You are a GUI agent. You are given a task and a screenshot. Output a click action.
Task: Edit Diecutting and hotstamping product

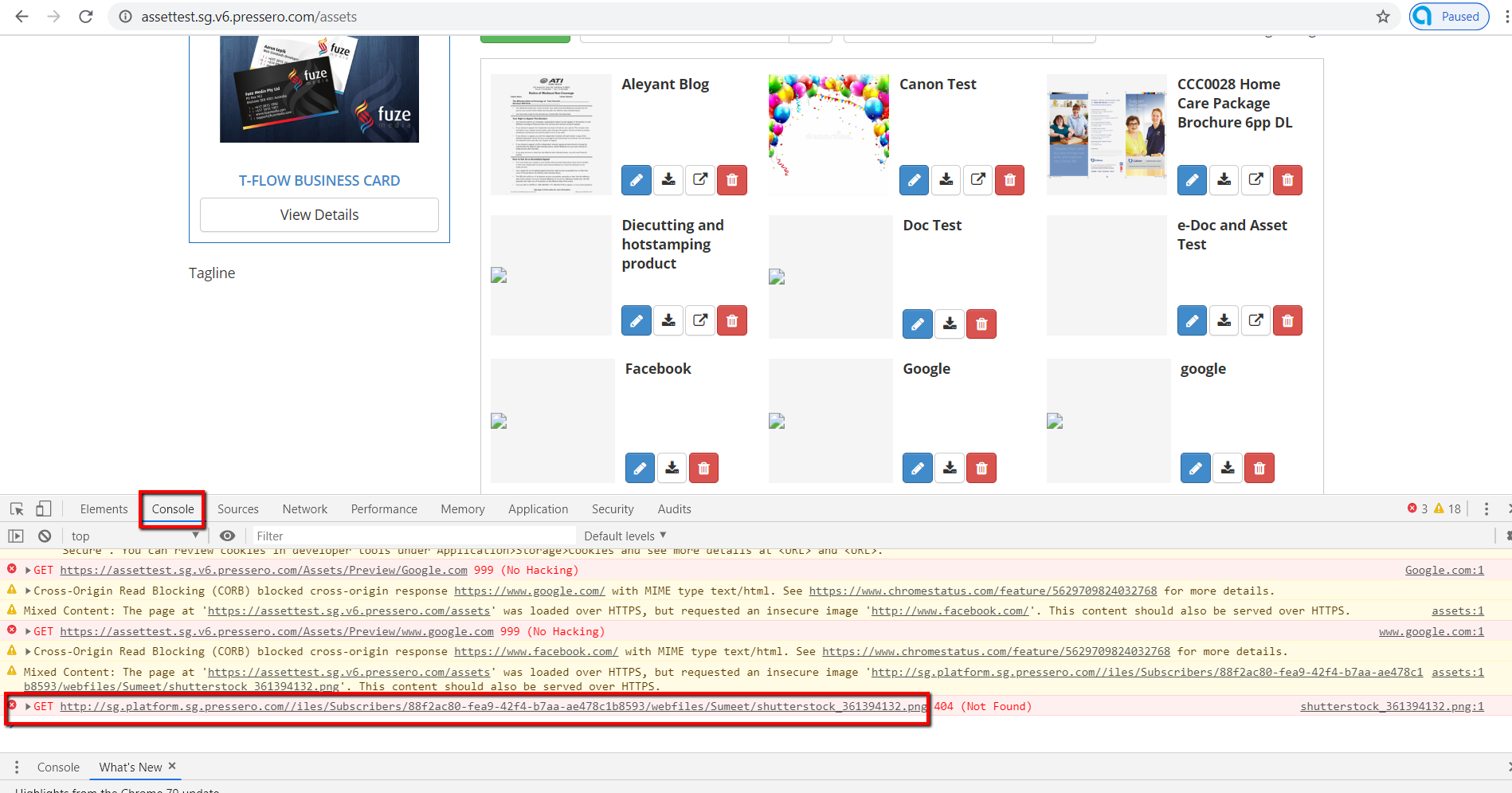tap(637, 320)
